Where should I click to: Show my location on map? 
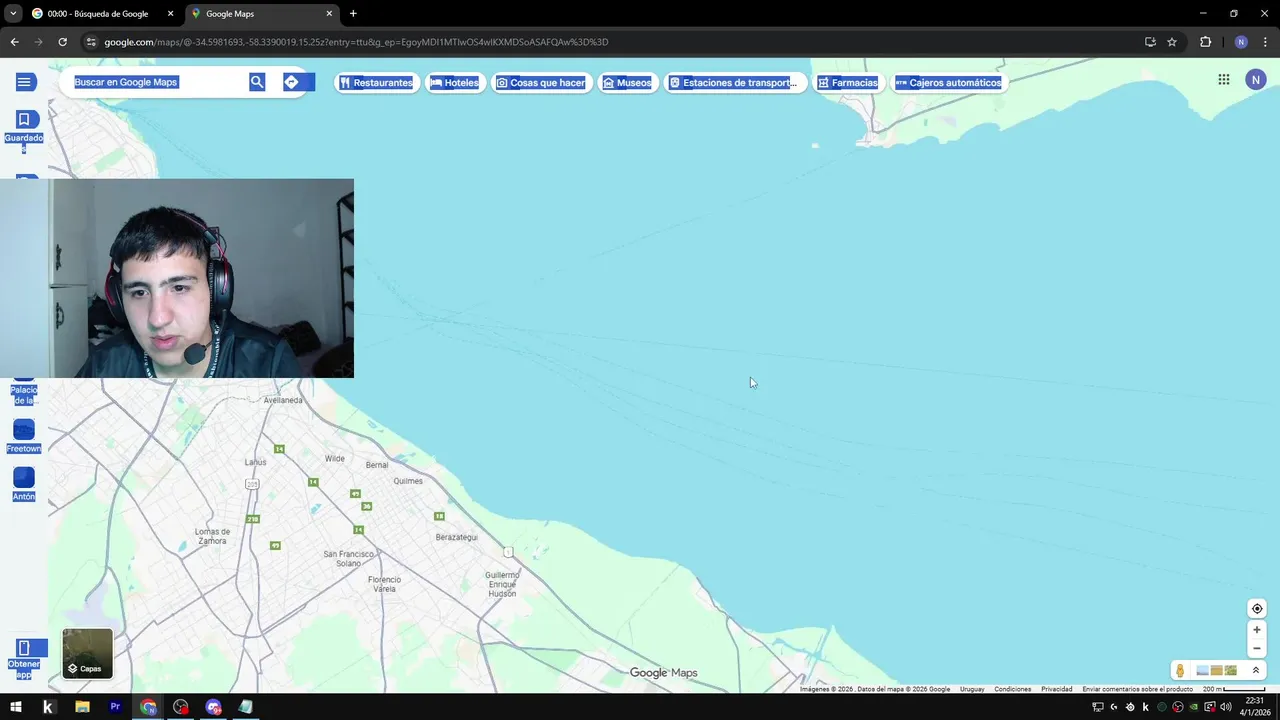1257,609
